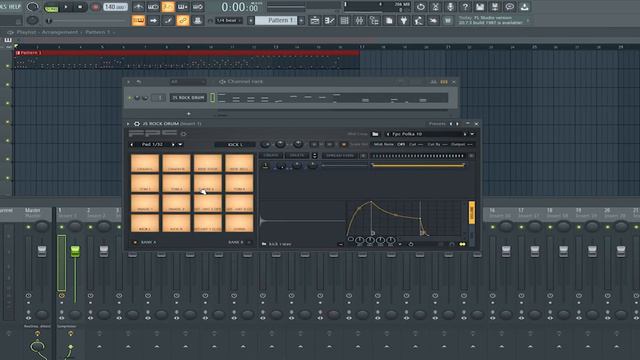The image size is (640, 360).
Task: Select BANK A radio toggle
Action: point(135,242)
